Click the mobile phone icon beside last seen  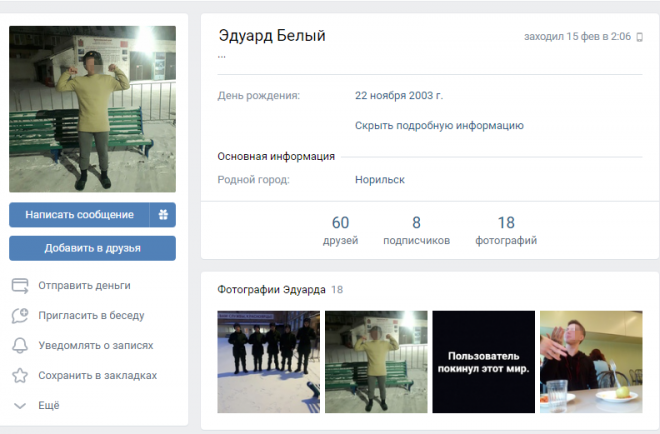(x=640, y=37)
